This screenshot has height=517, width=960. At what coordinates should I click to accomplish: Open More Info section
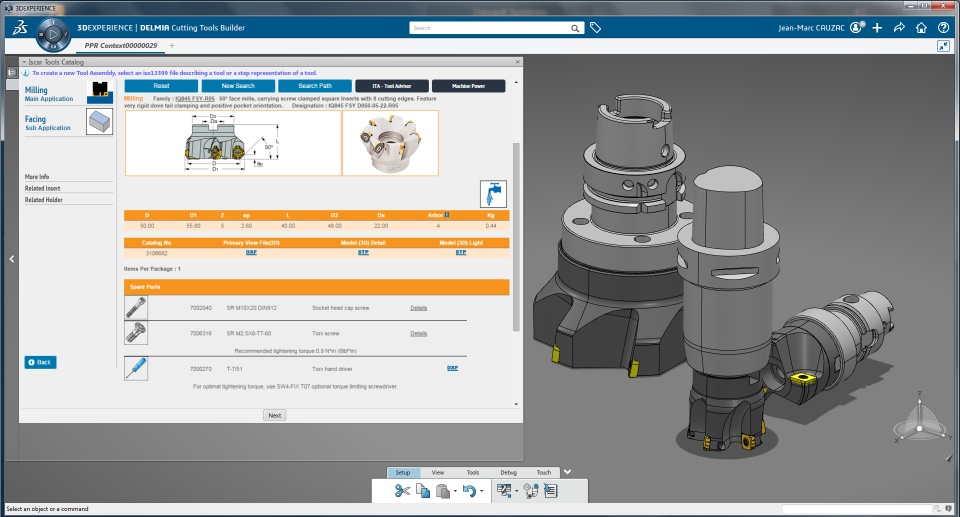point(37,176)
